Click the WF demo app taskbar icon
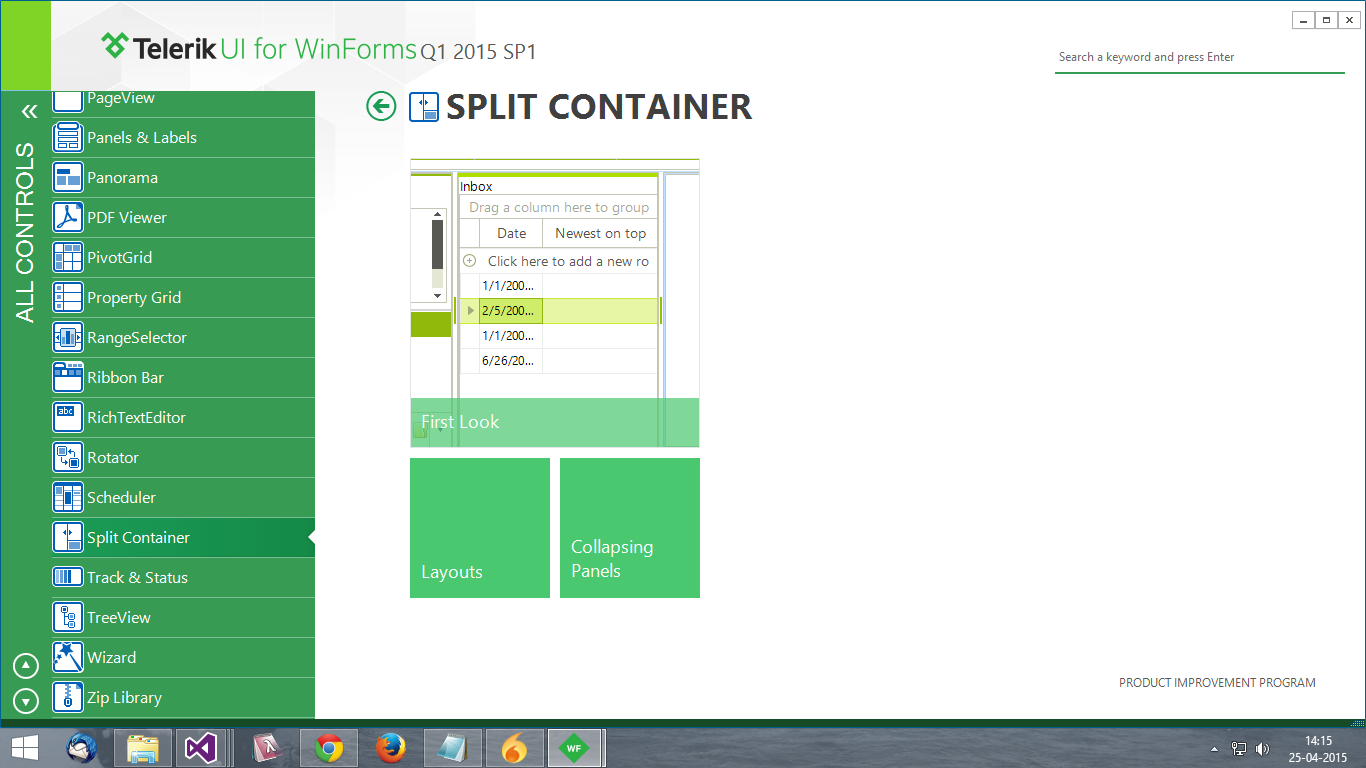The height and width of the screenshot is (768, 1366). click(x=574, y=748)
